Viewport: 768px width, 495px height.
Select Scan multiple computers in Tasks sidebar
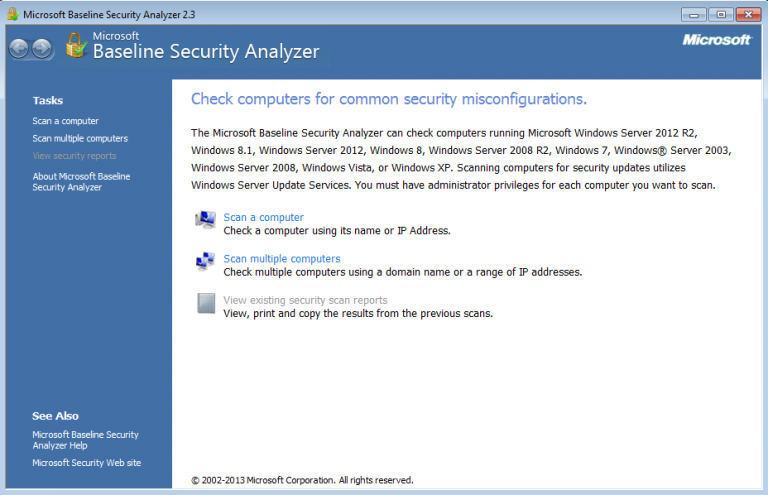pyautogui.click(x=80, y=138)
